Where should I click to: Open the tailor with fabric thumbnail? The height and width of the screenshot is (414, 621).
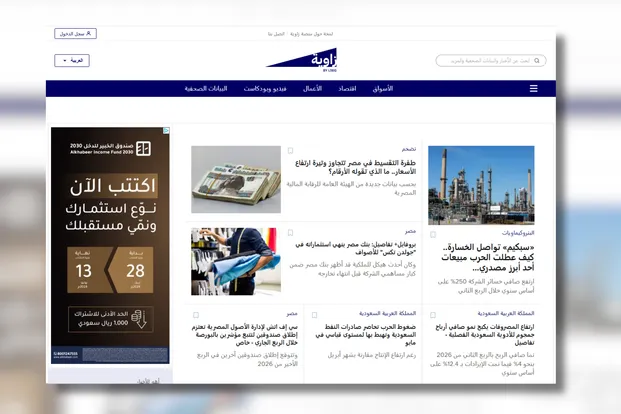click(x=236, y=261)
